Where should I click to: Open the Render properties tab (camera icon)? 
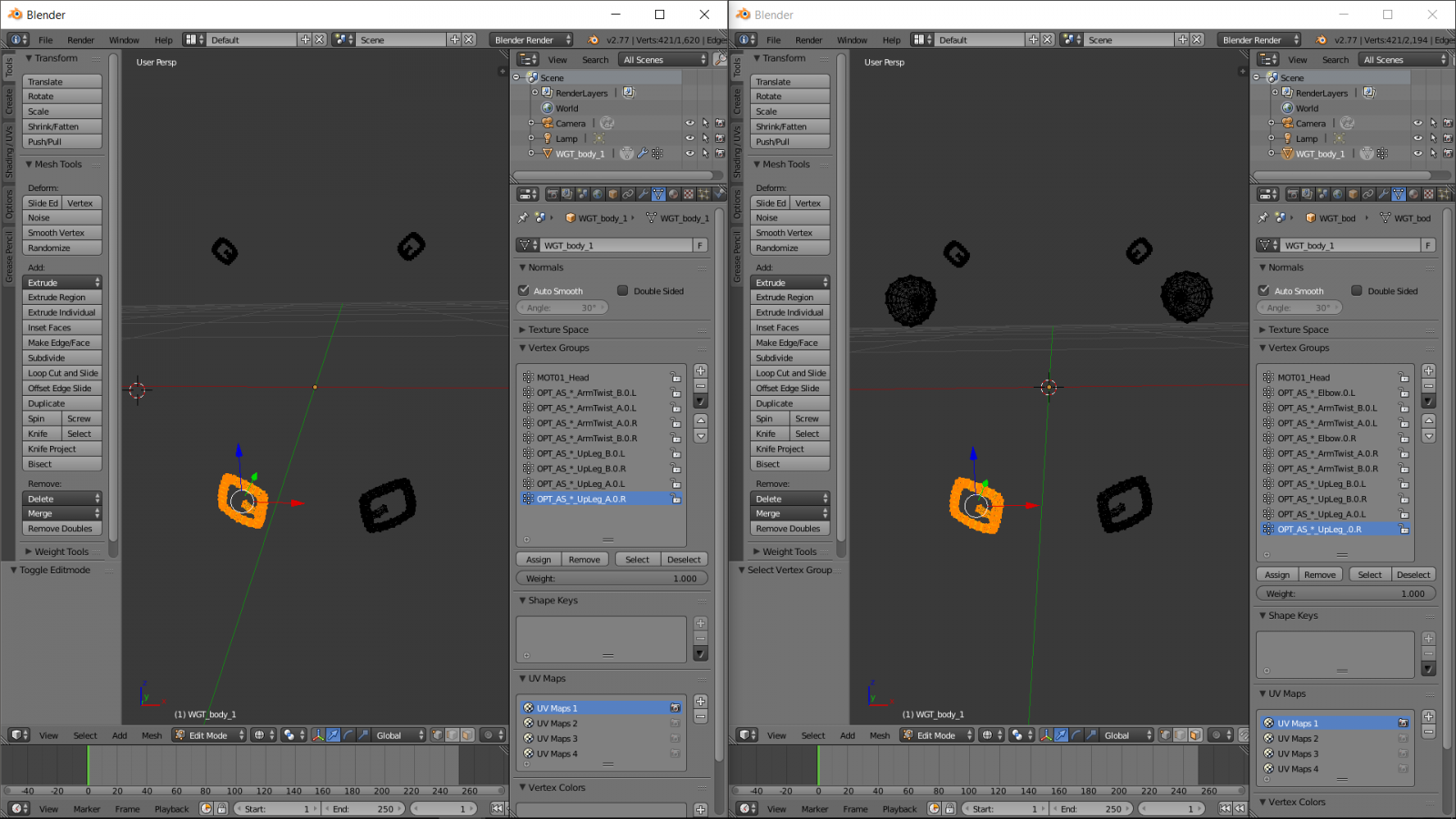553,194
